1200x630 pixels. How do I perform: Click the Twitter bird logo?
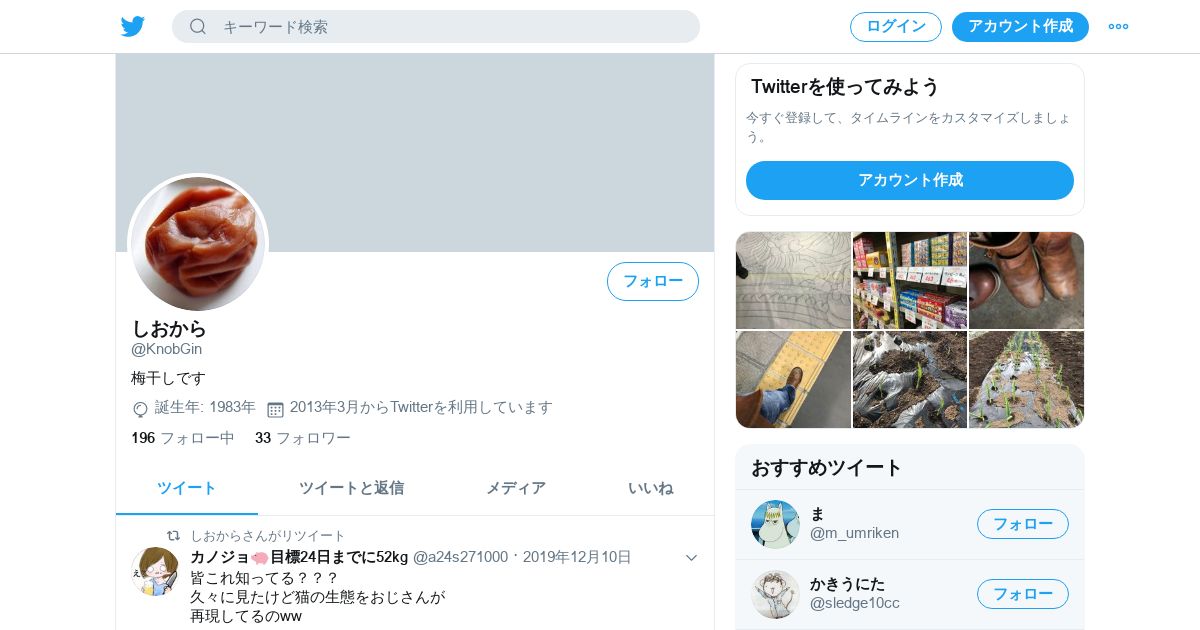tap(133, 26)
